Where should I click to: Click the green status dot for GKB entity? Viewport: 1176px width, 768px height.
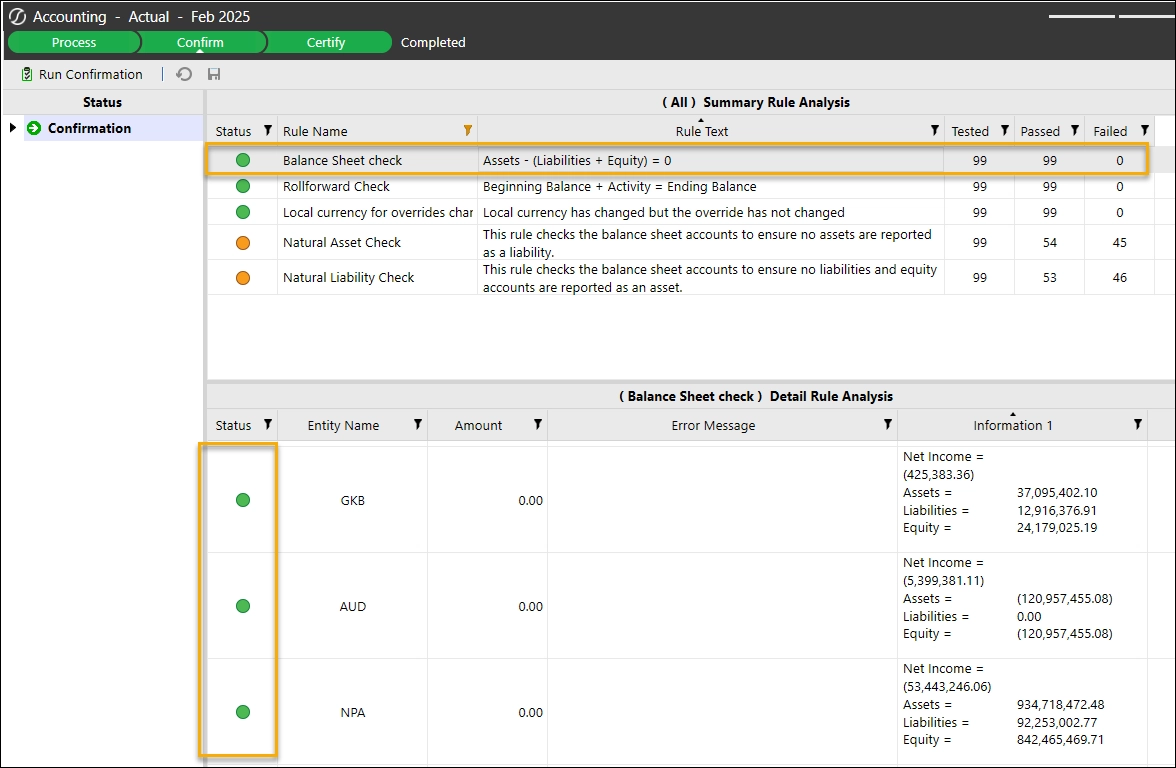click(243, 500)
